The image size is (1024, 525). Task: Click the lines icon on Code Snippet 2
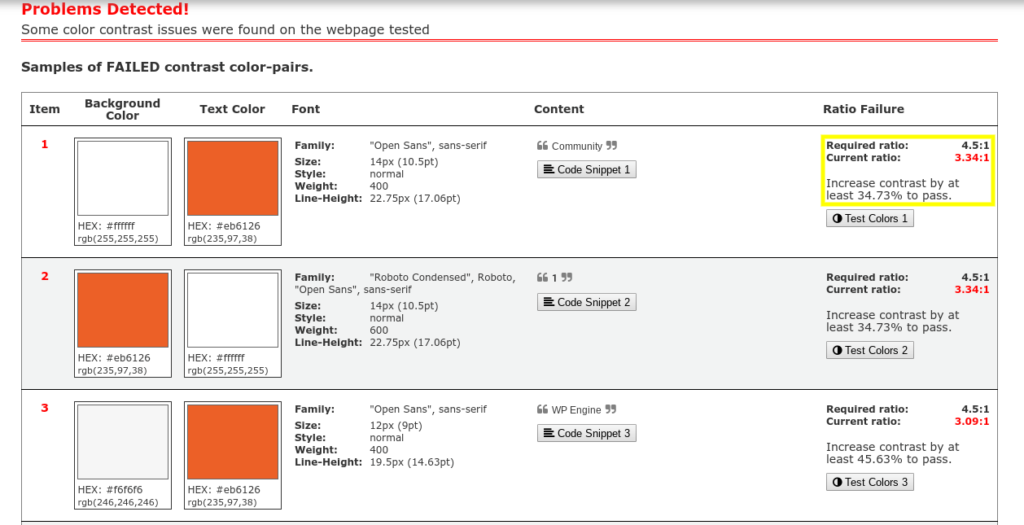click(548, 302)
